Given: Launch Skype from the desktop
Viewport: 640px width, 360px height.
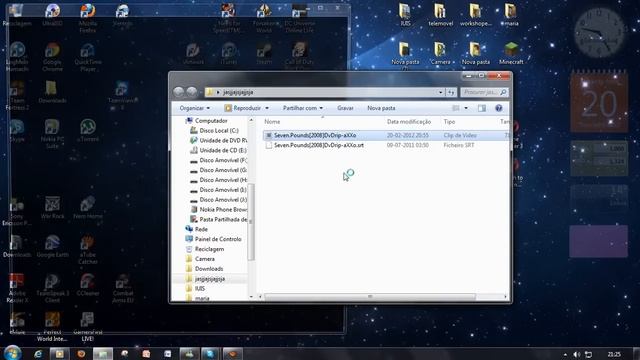Looking at the screenshot, I should tap(17, 131).
